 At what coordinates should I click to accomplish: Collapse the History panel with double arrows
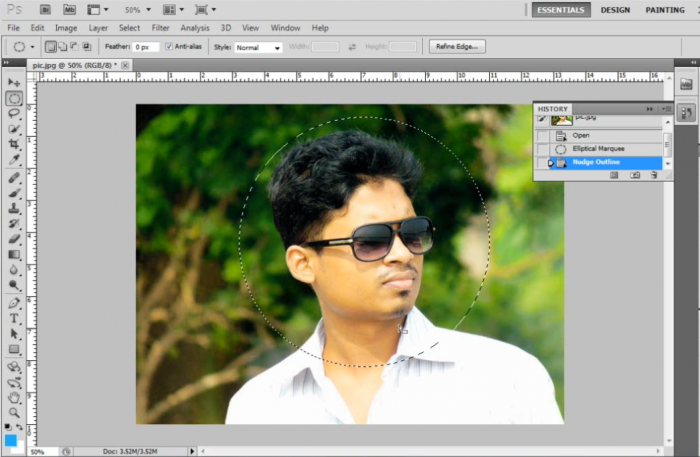(x=650, y=109)
